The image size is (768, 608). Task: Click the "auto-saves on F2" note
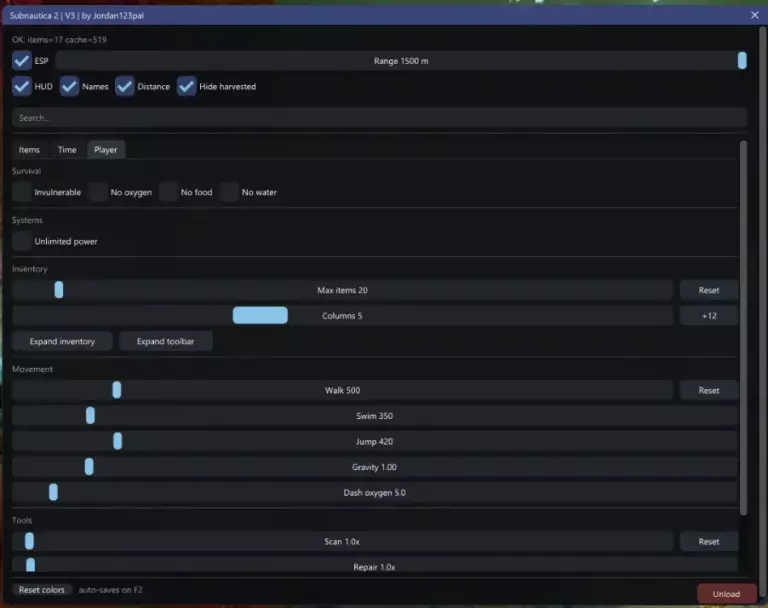click(x=111, y=590)
